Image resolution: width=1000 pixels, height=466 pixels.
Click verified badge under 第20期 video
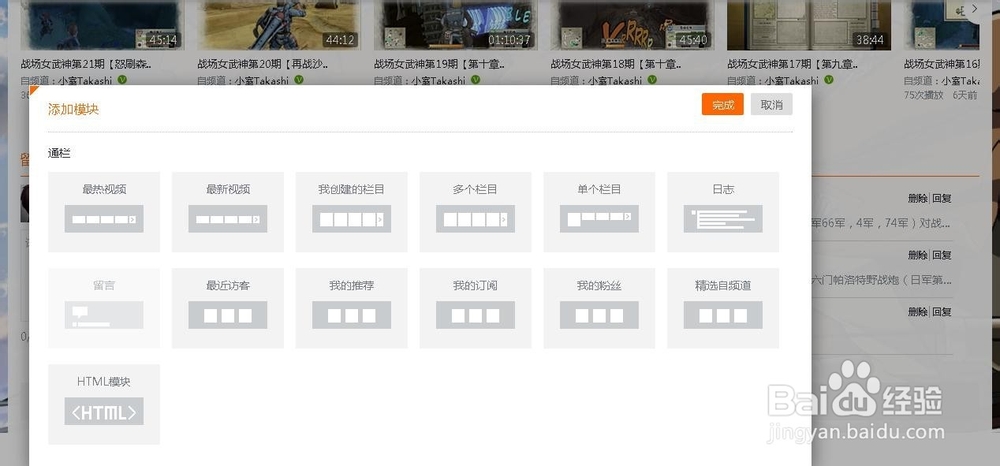[x=299, y=80]
